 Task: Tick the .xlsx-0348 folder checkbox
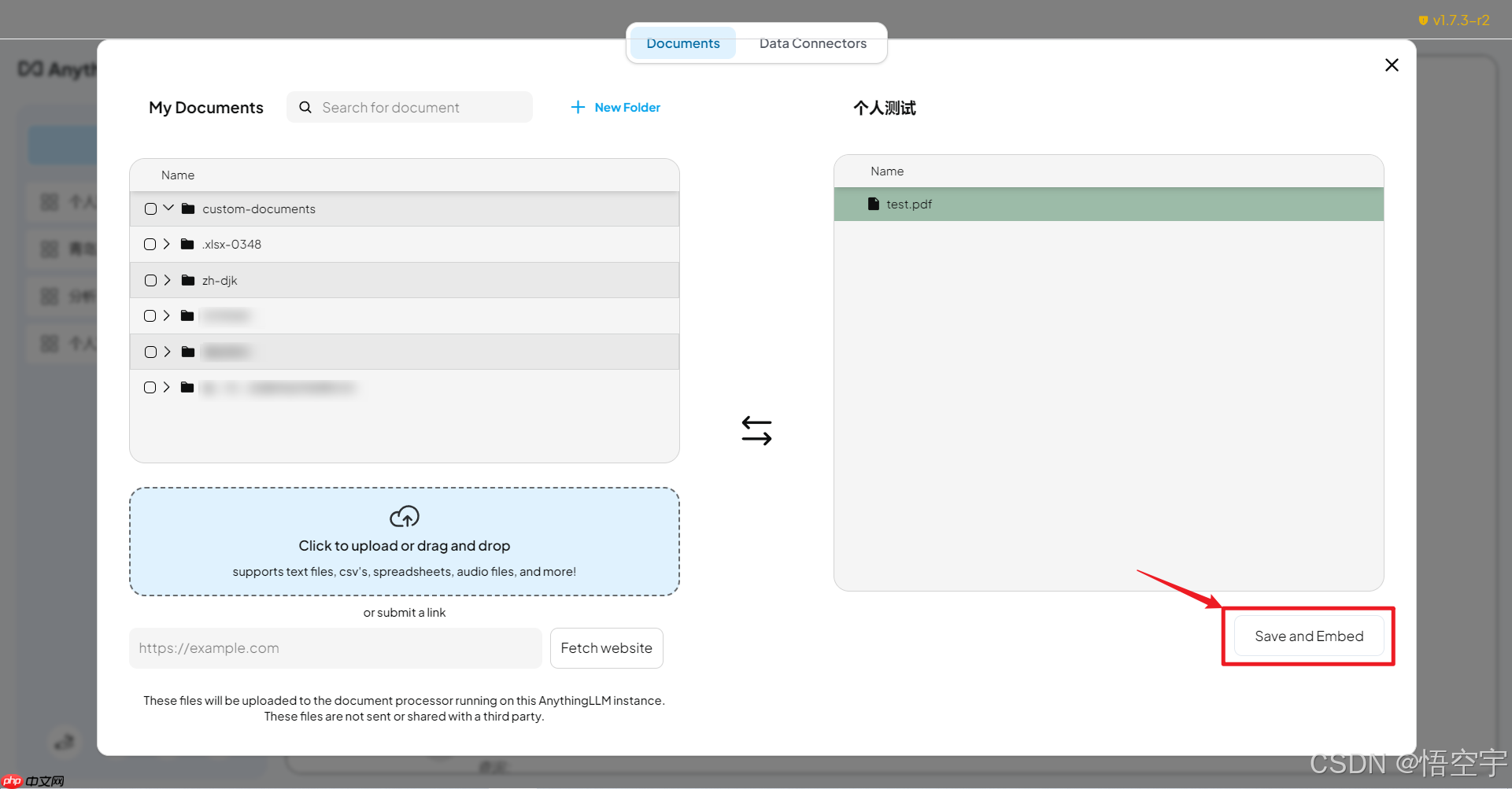click(x=150, y=245)
